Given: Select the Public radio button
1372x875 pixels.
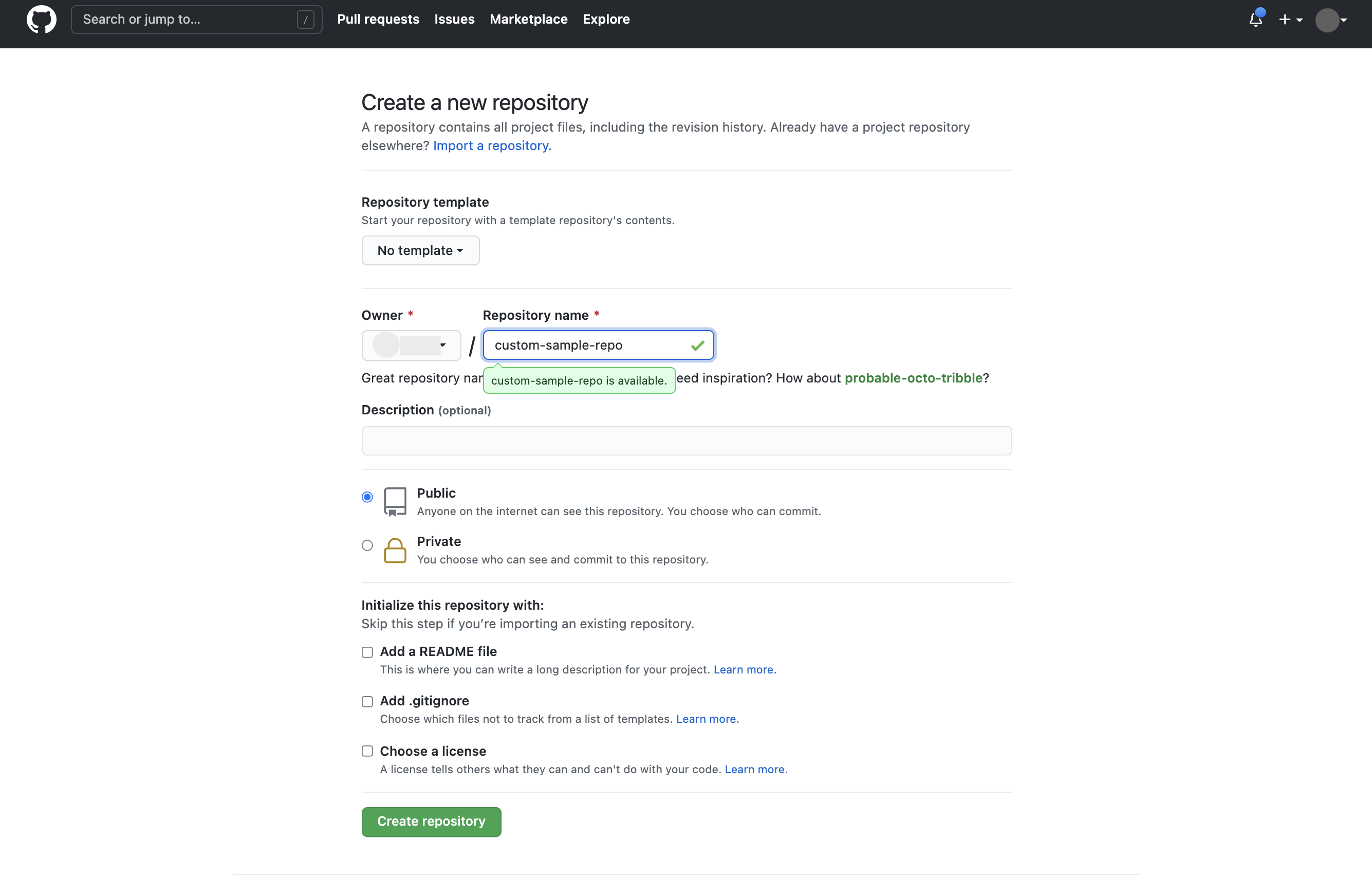Looking at the screenshot, I should (367, 497).
